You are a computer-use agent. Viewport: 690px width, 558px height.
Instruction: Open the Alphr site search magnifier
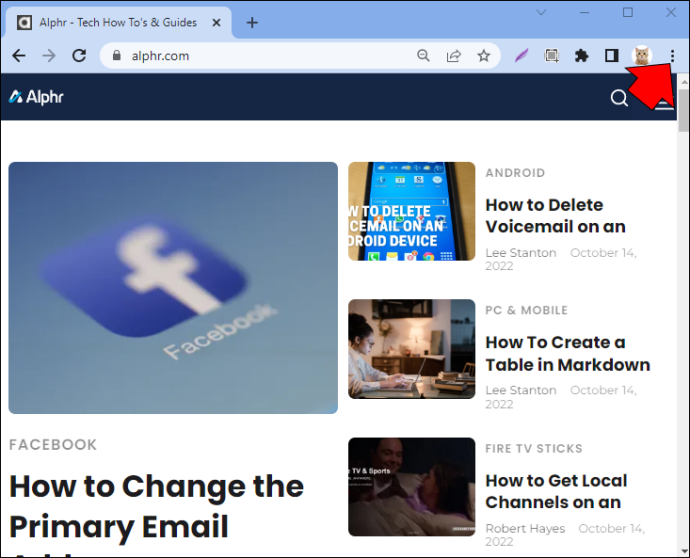click(x=619, y=98)
